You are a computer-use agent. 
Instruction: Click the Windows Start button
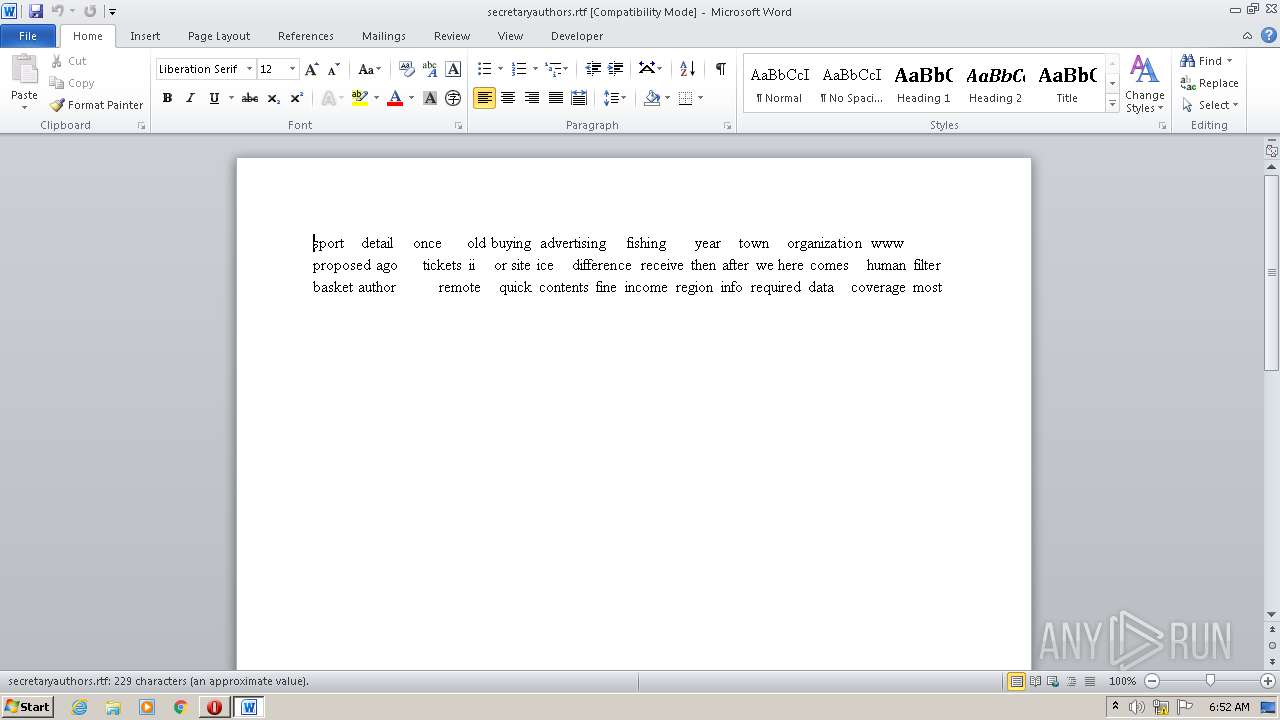tap(27, 706)
